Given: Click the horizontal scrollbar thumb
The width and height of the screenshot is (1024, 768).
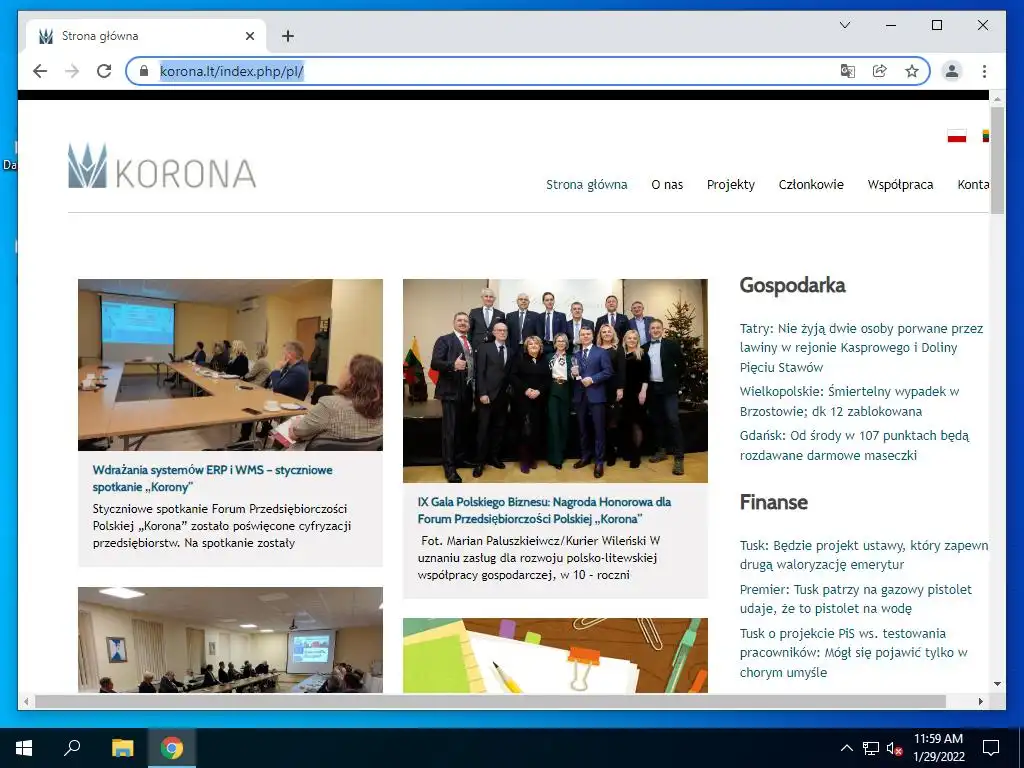Looking at the screenshot, I should click(x=490, y=701).
